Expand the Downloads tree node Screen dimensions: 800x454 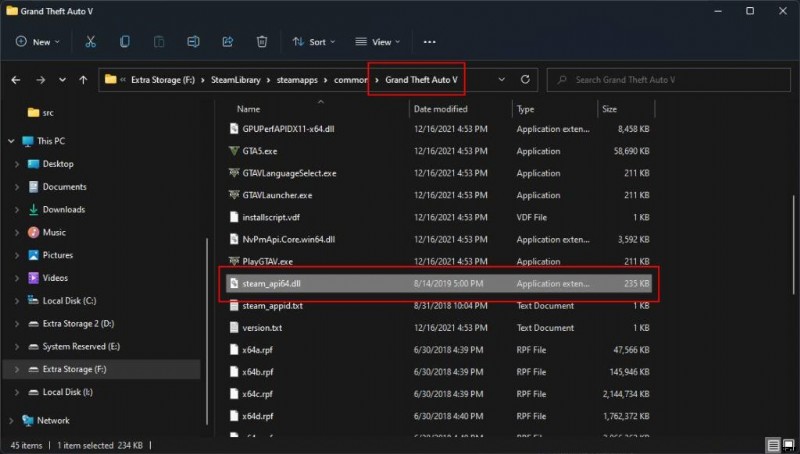tap(17, 210)
